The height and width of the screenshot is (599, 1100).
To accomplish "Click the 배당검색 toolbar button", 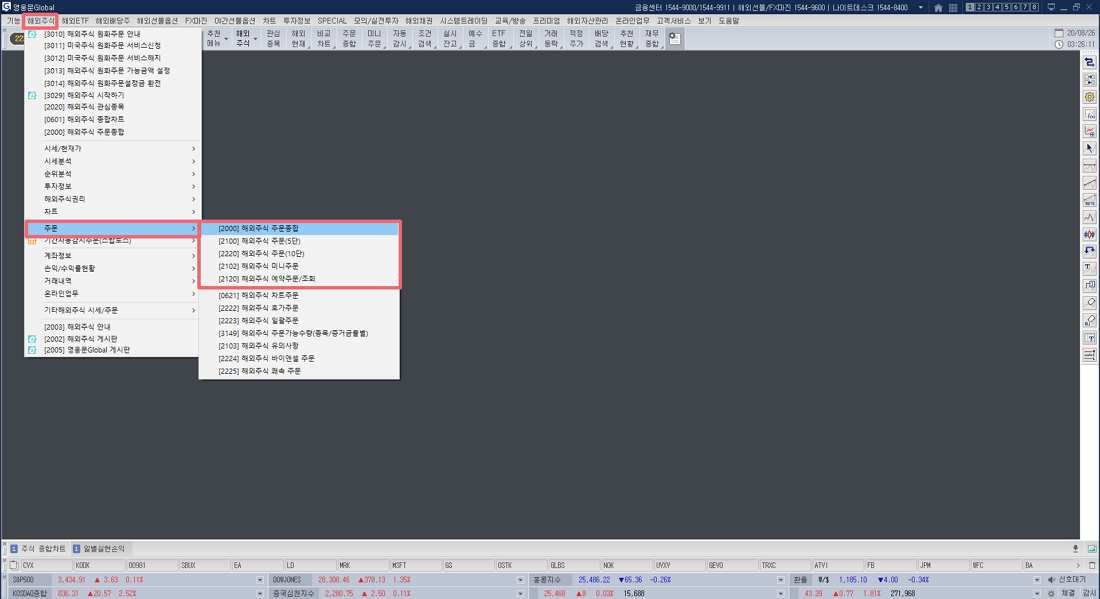I will 602,39.
